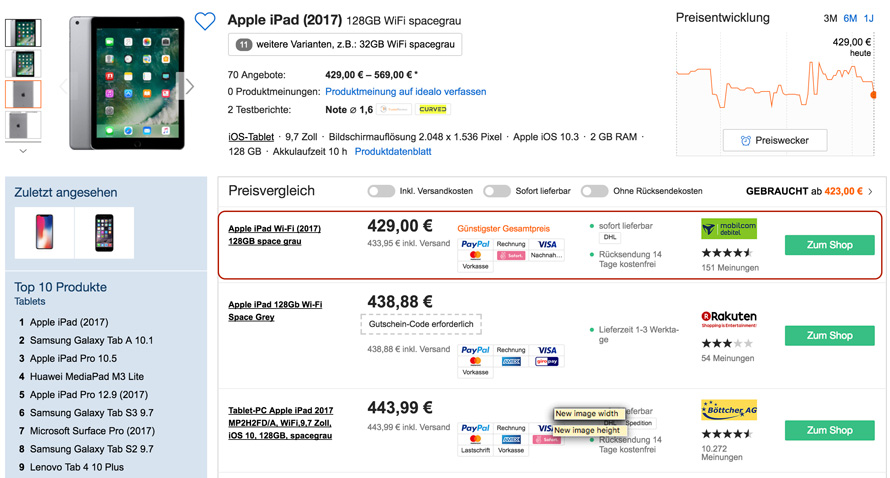The height and width of the screenshot is (478, 890).
Task: Click Zum Shop for Rakuten offer
Action: [x=829, y=336]
